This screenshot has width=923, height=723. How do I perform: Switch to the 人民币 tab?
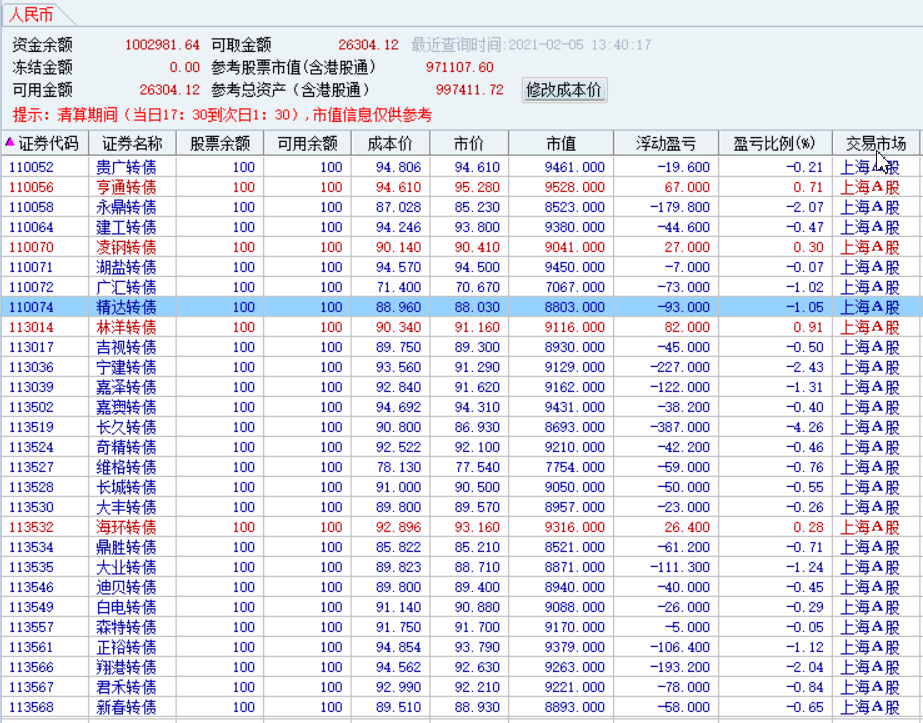click(33, 14)
